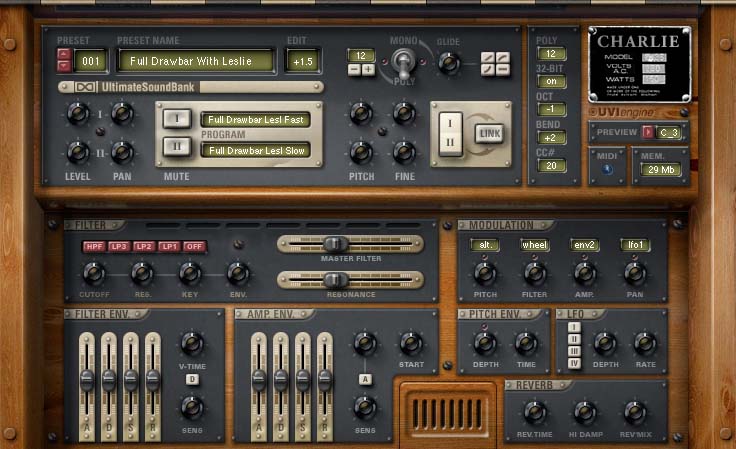
Task: Open the 'lfo1' modulation source selector
Action: [635, 245]
